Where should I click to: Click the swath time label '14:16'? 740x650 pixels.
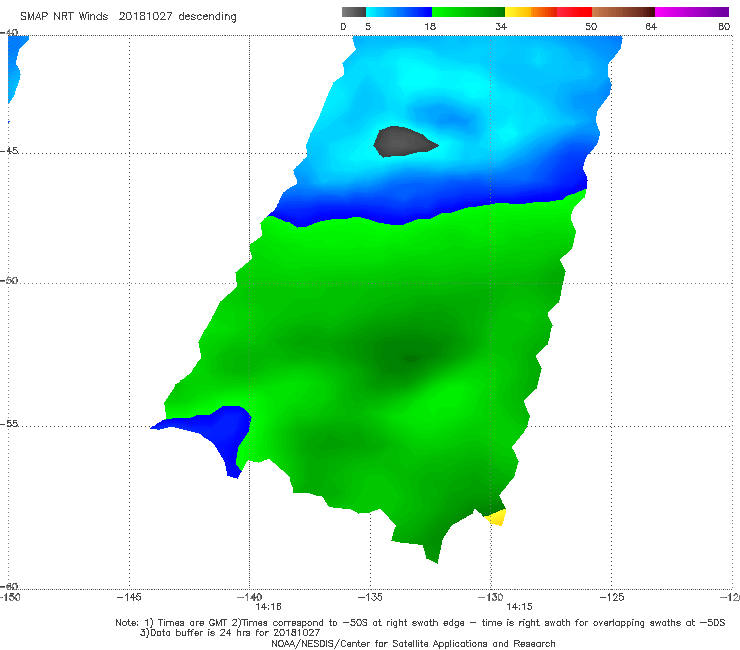point(269,607)
